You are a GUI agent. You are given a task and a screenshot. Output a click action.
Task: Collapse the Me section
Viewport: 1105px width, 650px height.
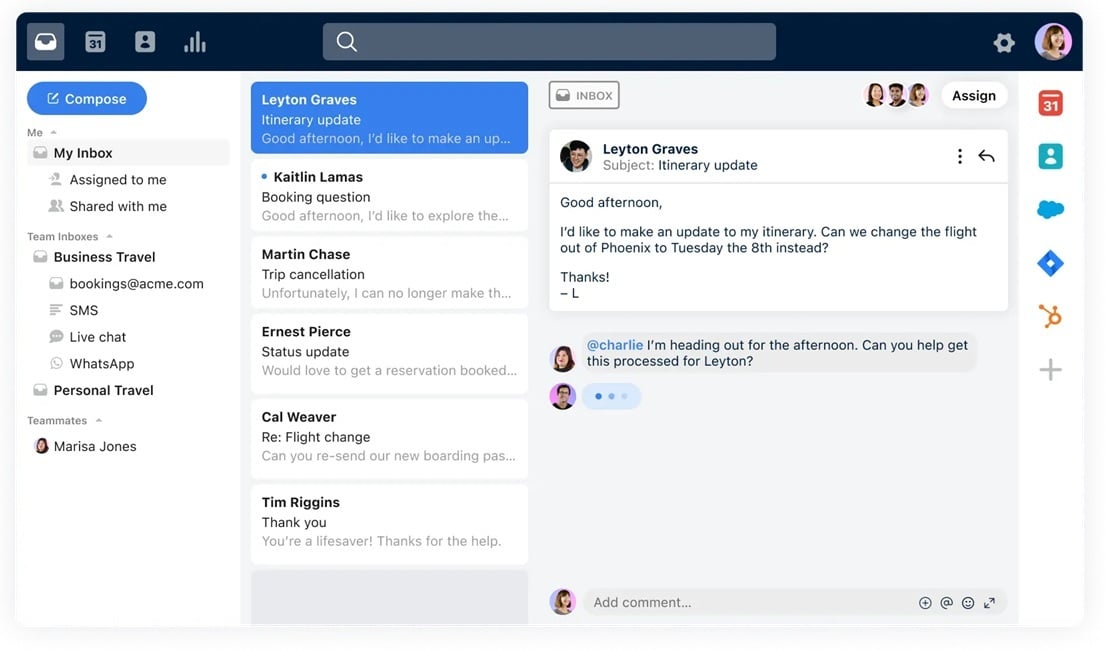point(54,132)
